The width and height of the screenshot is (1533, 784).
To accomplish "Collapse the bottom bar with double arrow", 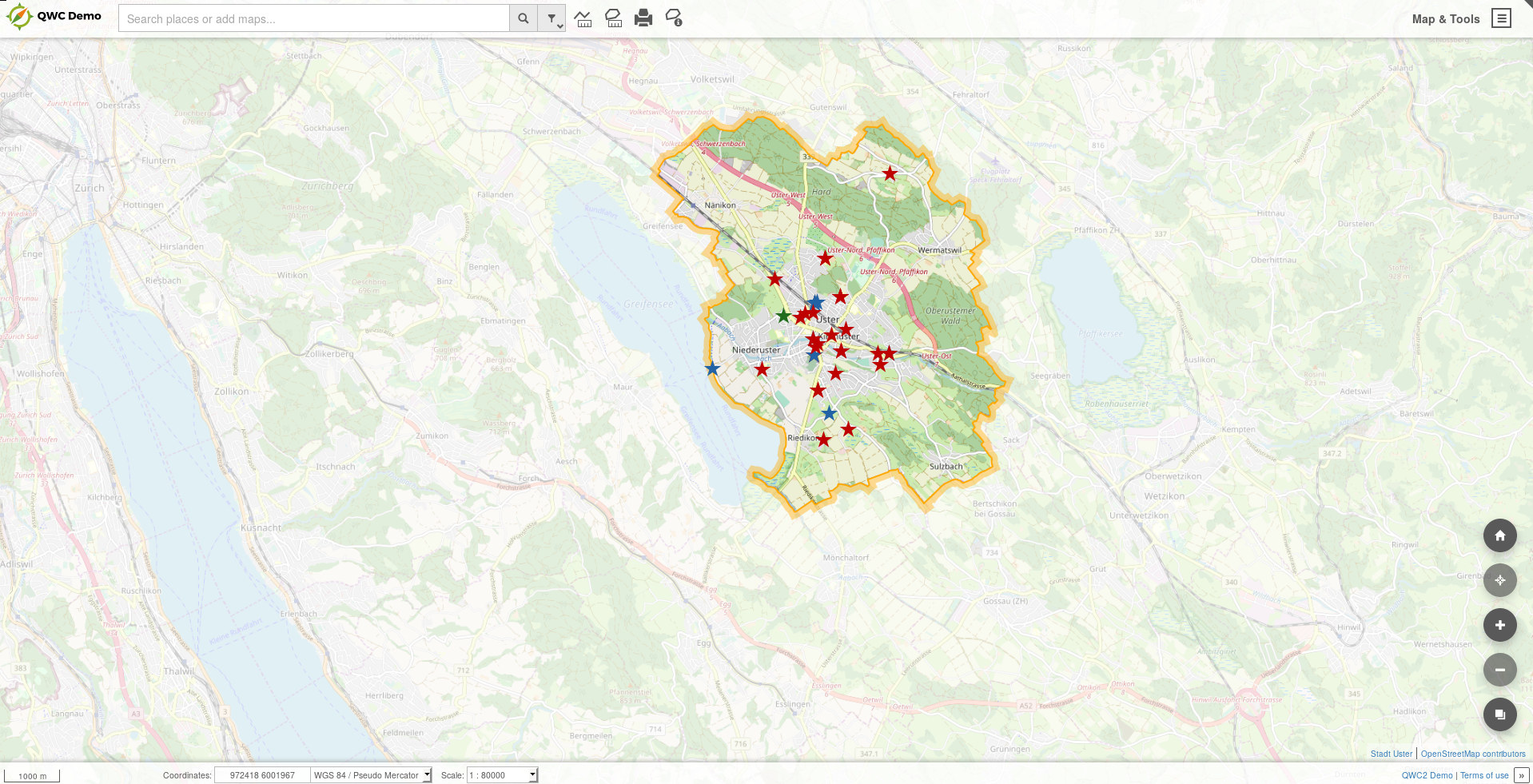I will [x=1522, y=775].
